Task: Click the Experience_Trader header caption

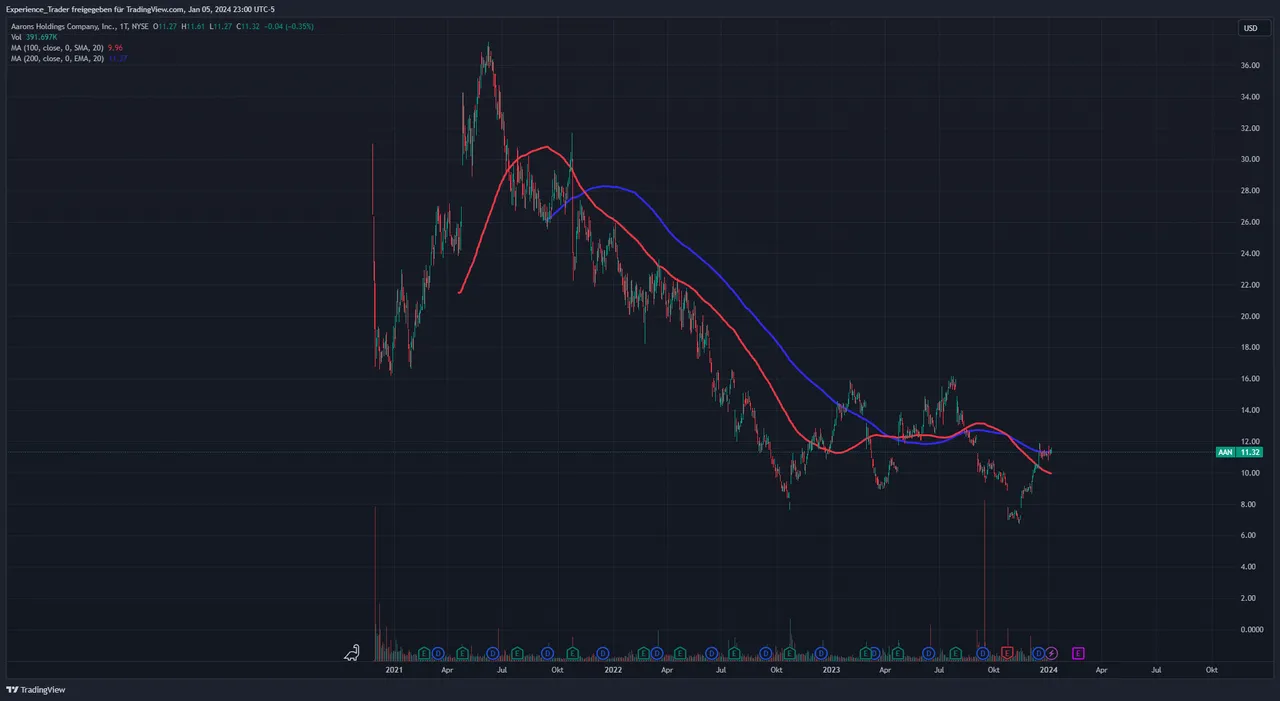Action: click(x=141, y=9)
